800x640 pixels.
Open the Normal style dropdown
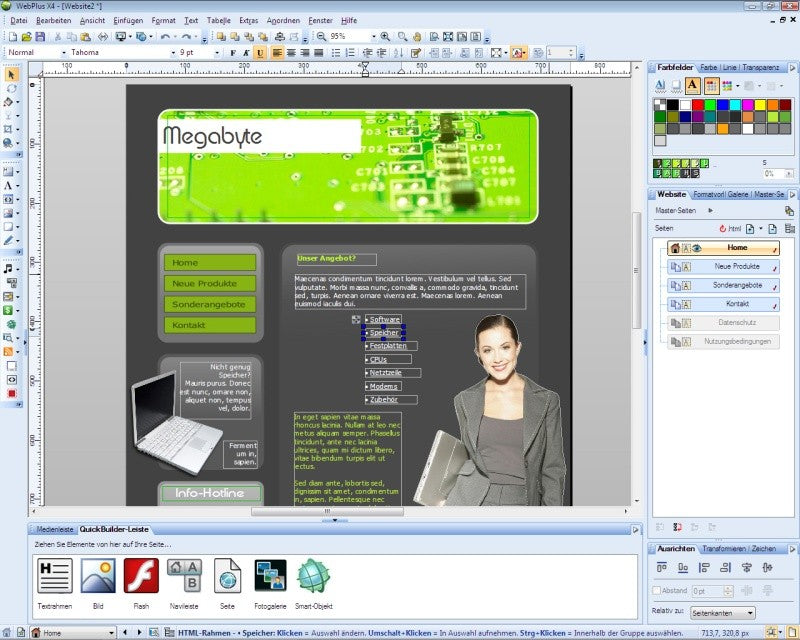coord(64,53)
